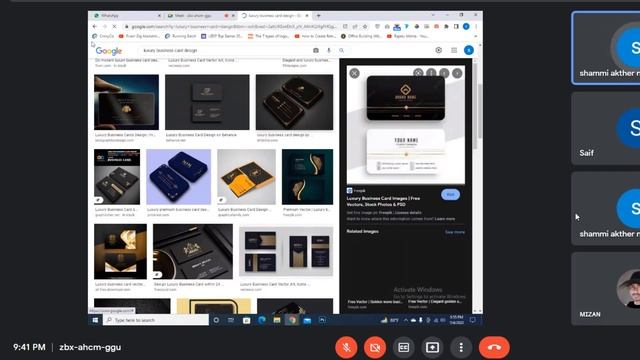Select the first shammi akther participant tile
The width and height of the screenshot is (640, 360).
606,48
